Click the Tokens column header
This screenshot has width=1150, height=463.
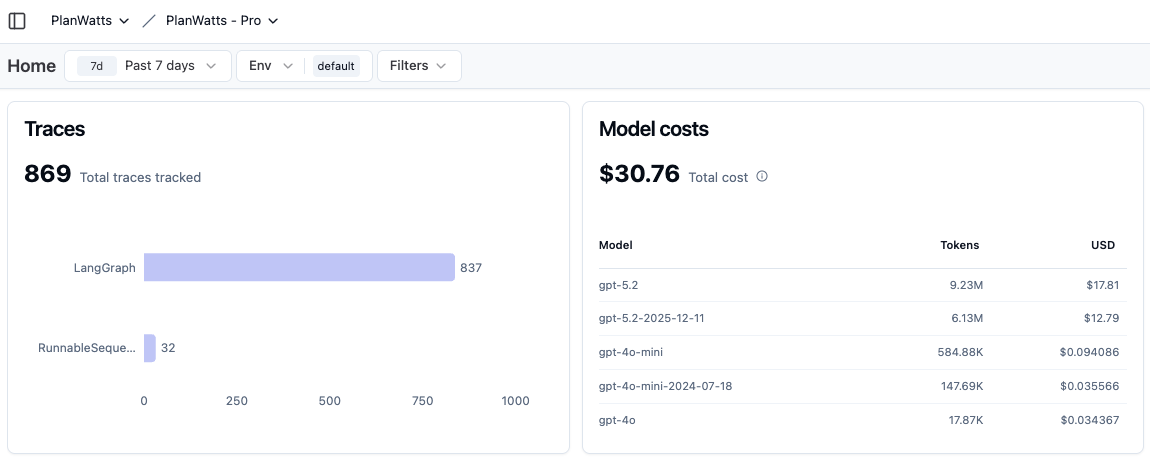959,245
